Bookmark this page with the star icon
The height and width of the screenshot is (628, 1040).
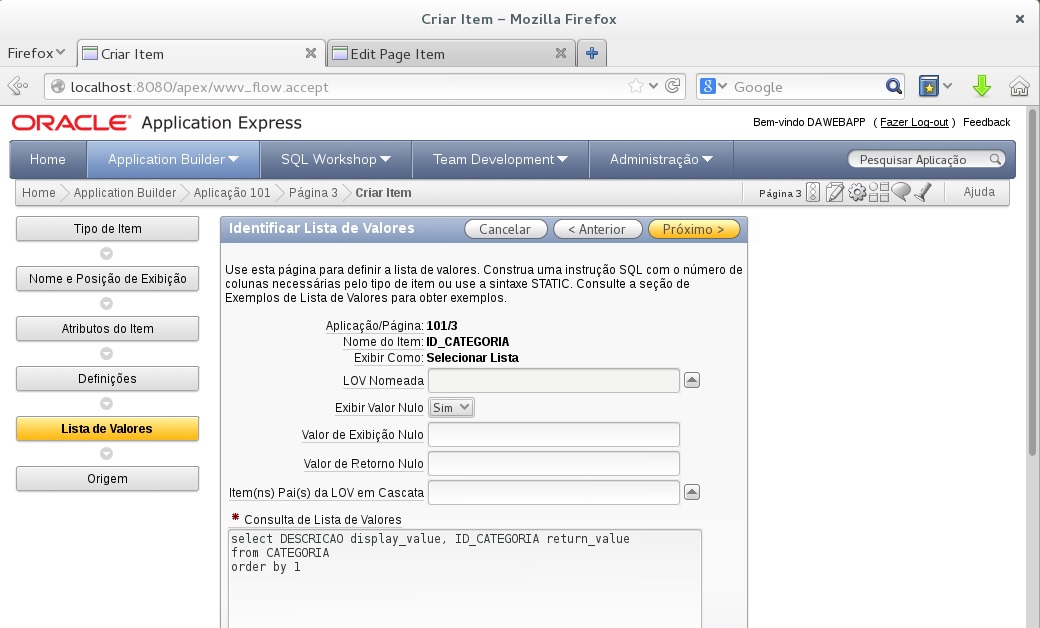click(x=636, y=87)
